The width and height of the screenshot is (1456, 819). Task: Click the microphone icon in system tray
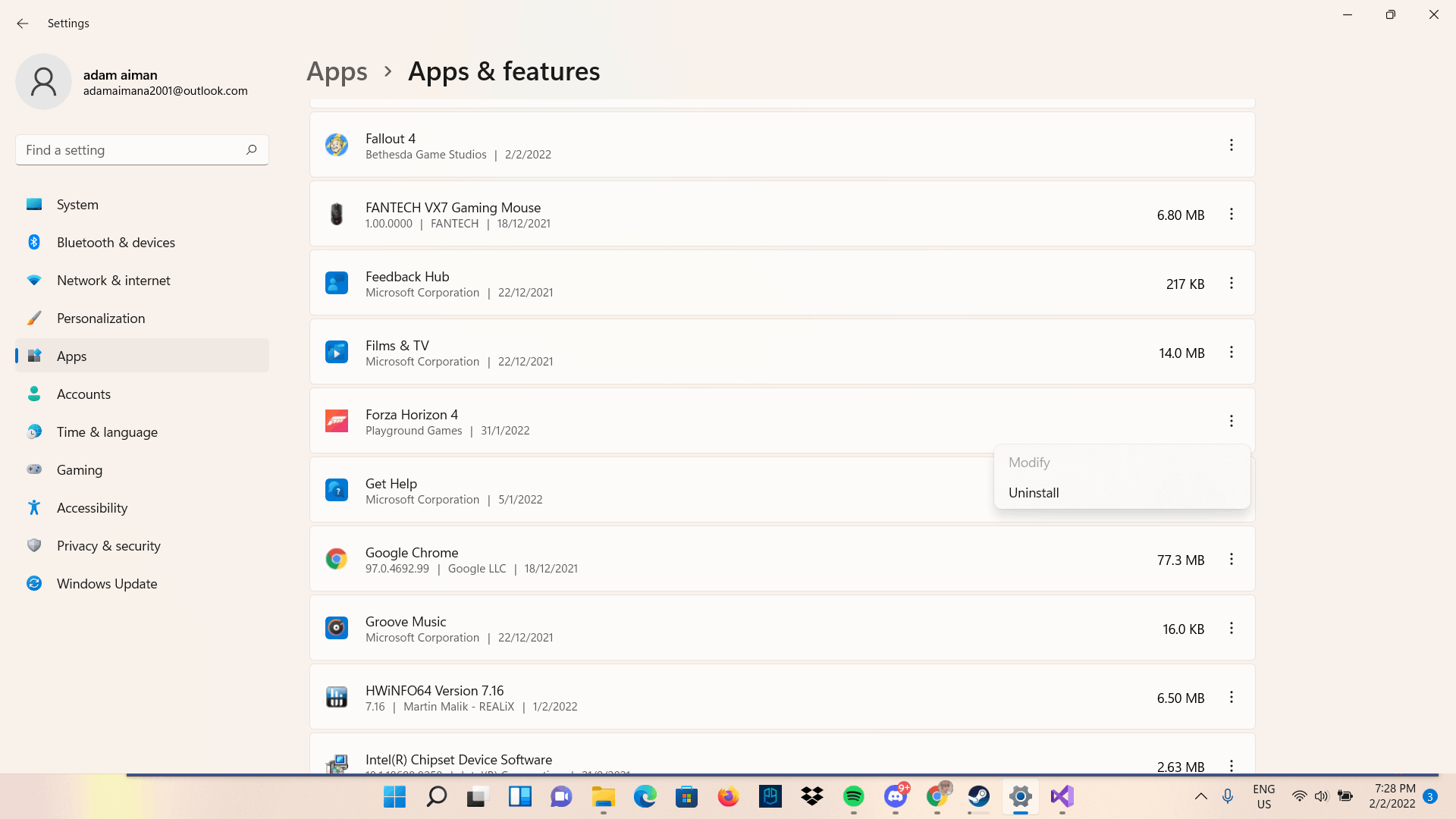tap(1228, 796)
